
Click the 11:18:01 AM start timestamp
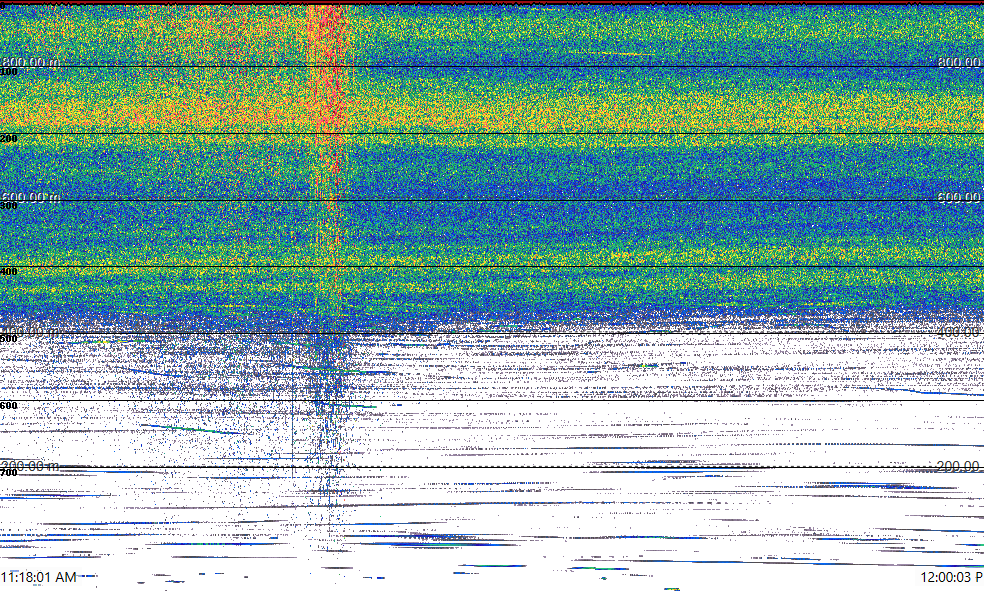click(x=39, y=577)
